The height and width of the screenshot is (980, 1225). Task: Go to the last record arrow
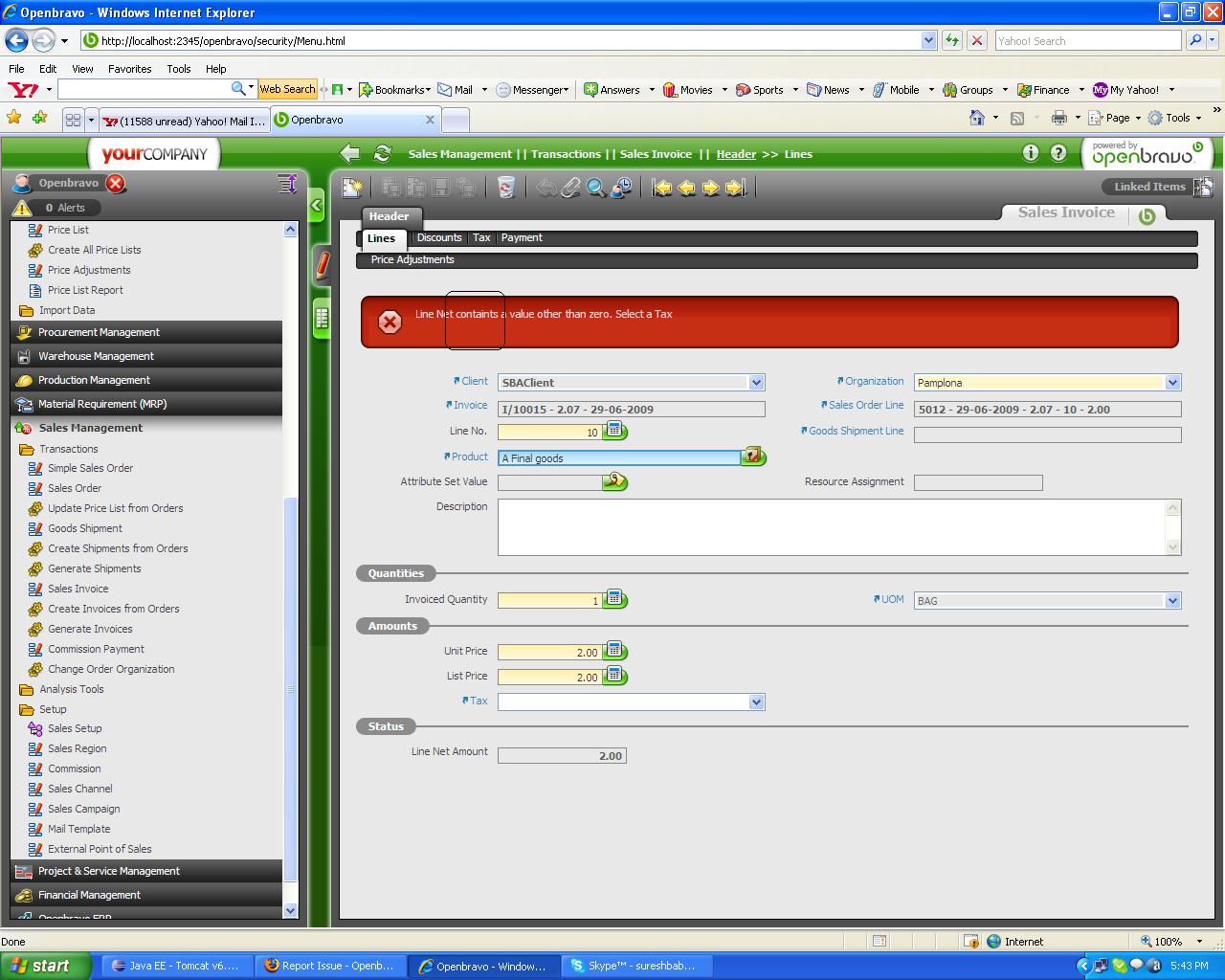click(735, 188)
